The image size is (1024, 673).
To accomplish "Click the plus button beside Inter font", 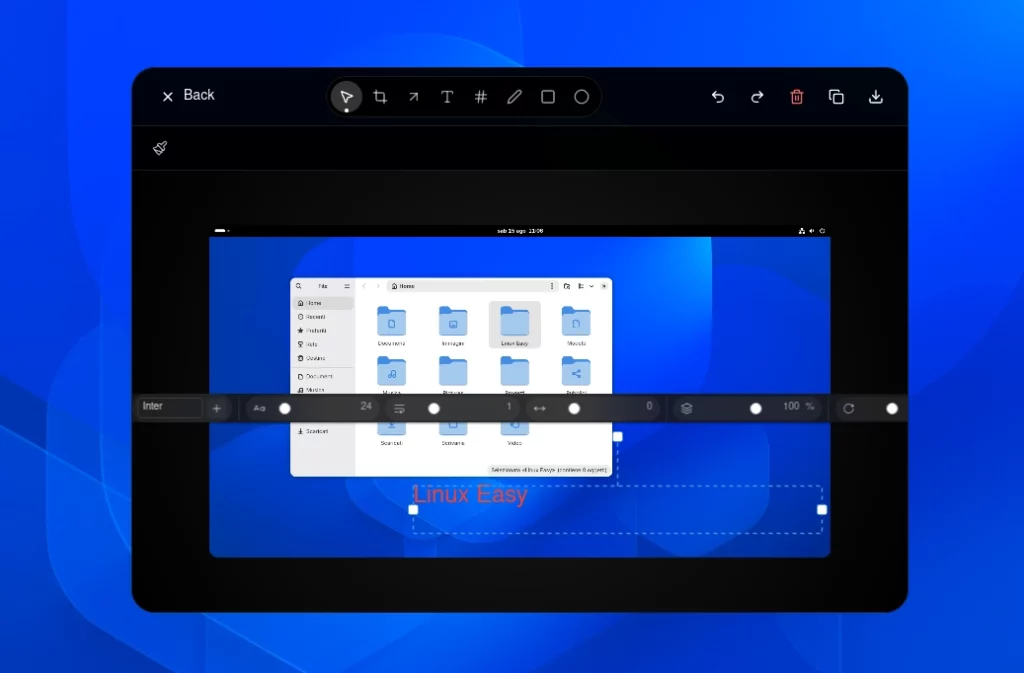I will pos(217,409).
